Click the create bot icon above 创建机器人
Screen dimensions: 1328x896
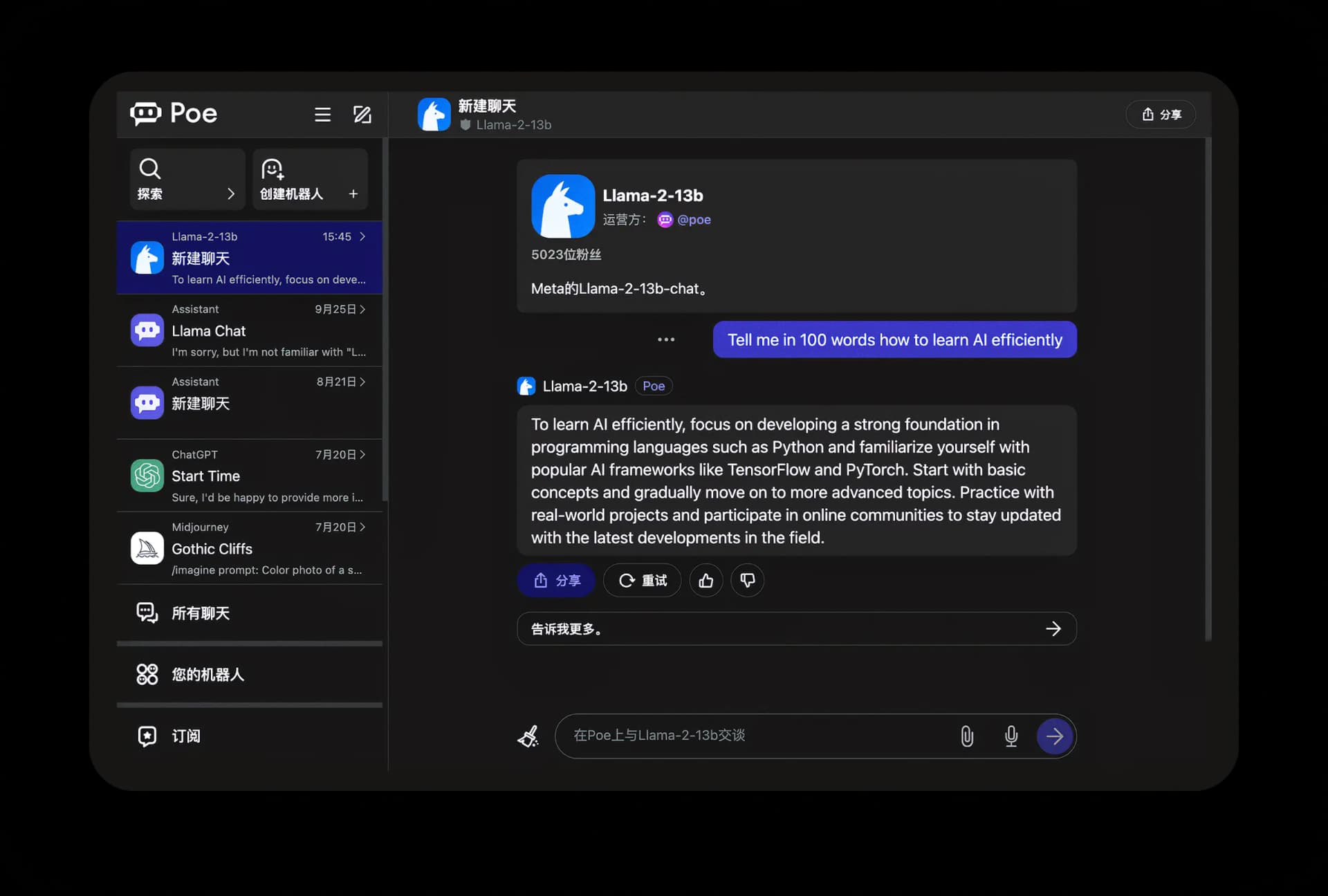point(273,169)
